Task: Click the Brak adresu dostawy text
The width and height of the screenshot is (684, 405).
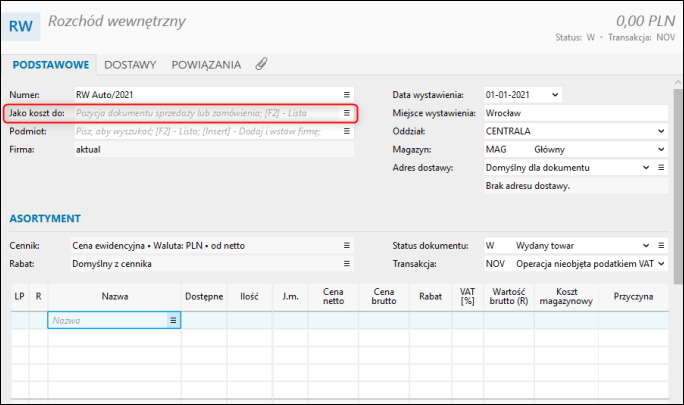Action: (x=527, y=186)
